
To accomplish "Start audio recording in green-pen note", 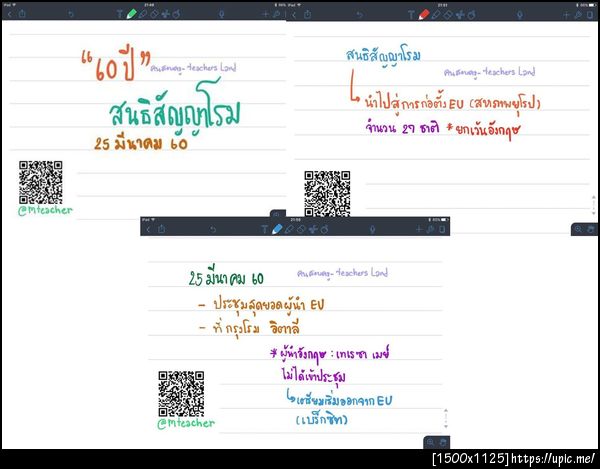I will coord(221,15).
